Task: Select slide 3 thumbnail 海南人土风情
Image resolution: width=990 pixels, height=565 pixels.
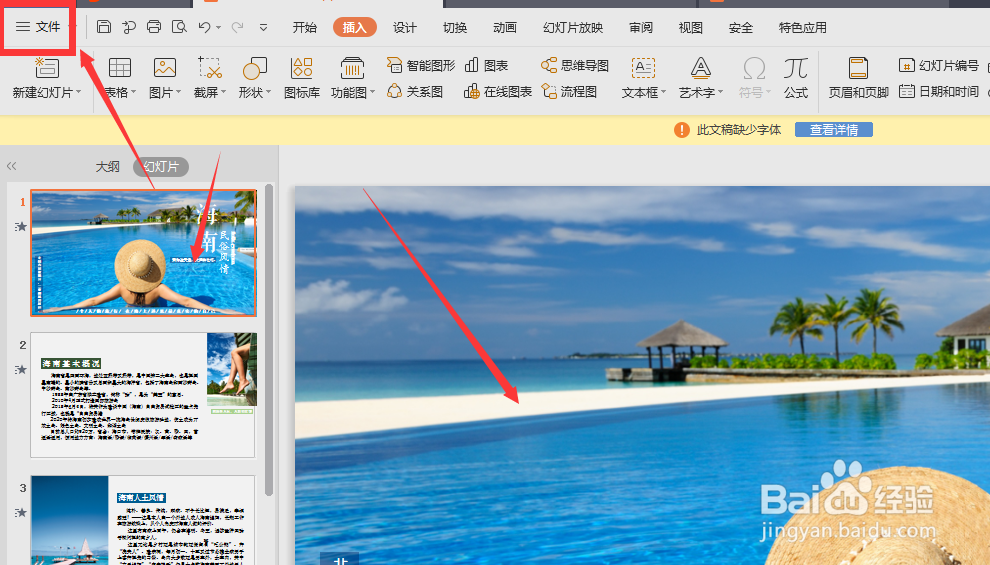Action: pos(143,520)
